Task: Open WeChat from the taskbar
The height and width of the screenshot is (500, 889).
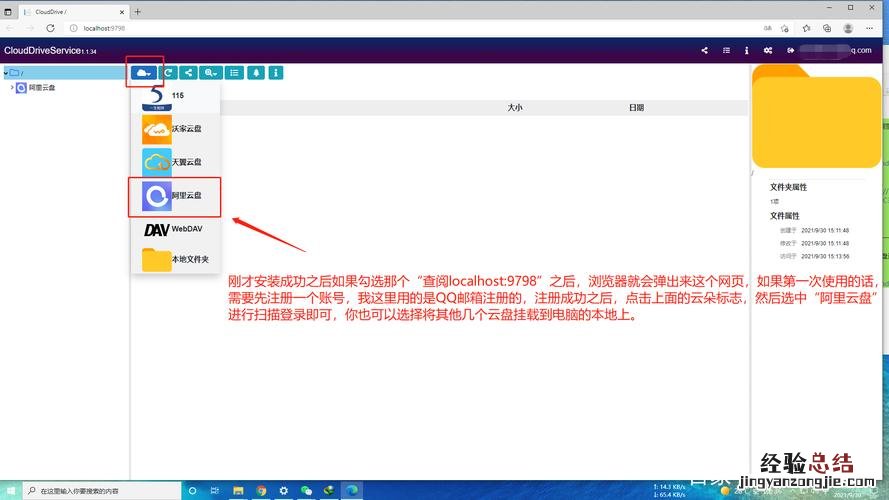Action: pos(307,490)
